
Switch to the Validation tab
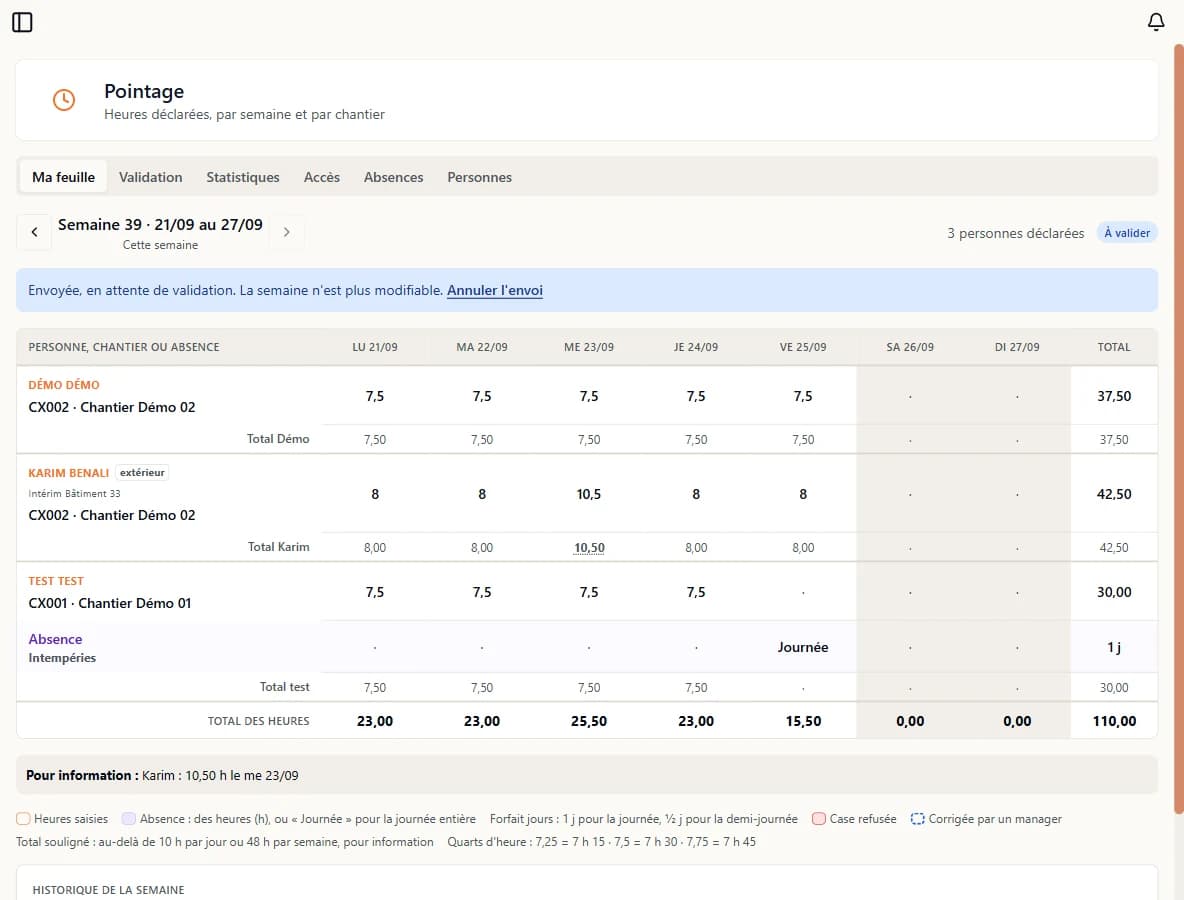tap(150, 177)
